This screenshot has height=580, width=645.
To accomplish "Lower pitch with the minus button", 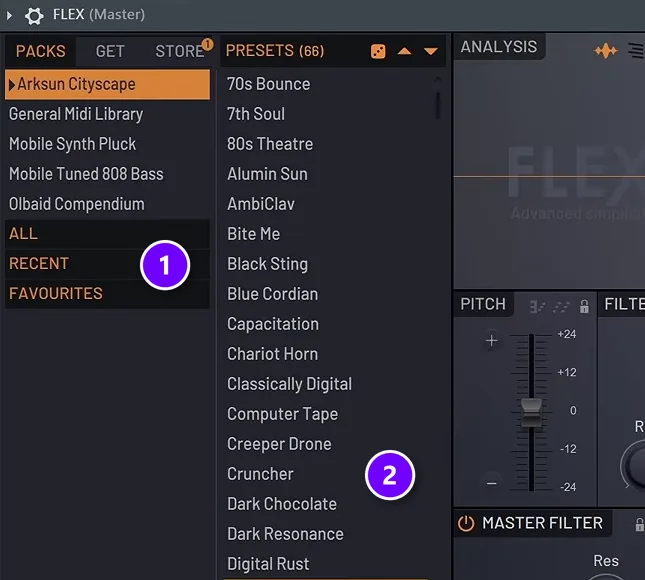I will [491, 483].
